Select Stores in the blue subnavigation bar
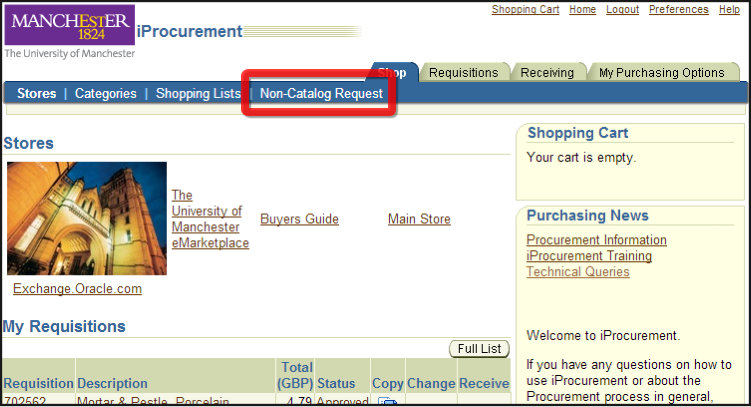The height and width of the screenshot is (407, 751). (36, 93)
